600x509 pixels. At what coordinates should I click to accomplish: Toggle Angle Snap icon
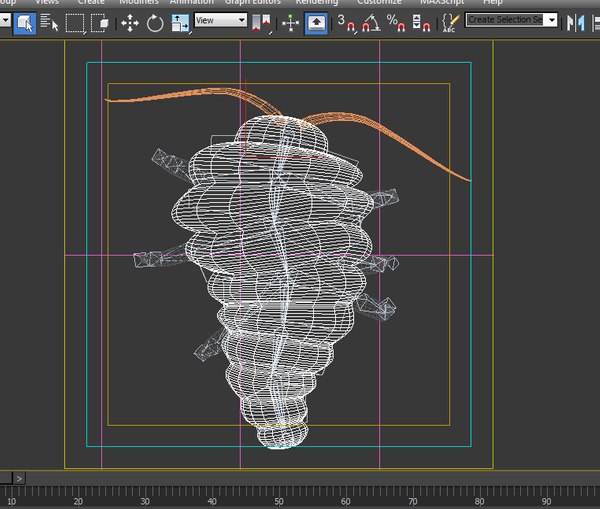pyautogui.click(x=371, y=23)
